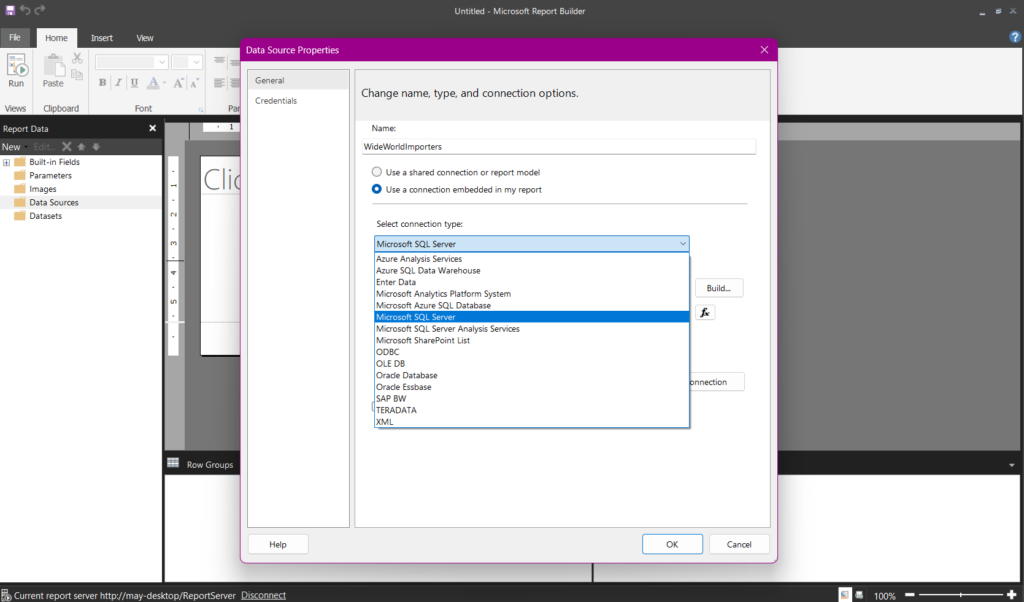Collapse the Select connection type combo box

coord(682,244)
